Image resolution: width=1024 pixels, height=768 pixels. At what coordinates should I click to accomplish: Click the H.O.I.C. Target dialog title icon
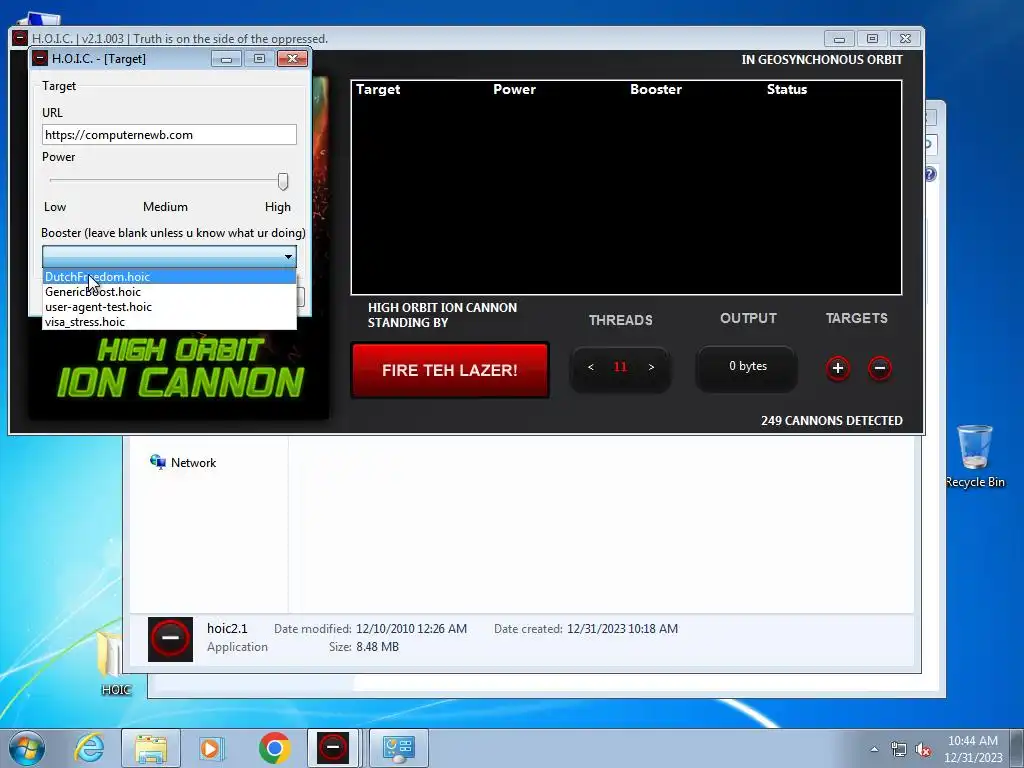click(x=40, y=59)
